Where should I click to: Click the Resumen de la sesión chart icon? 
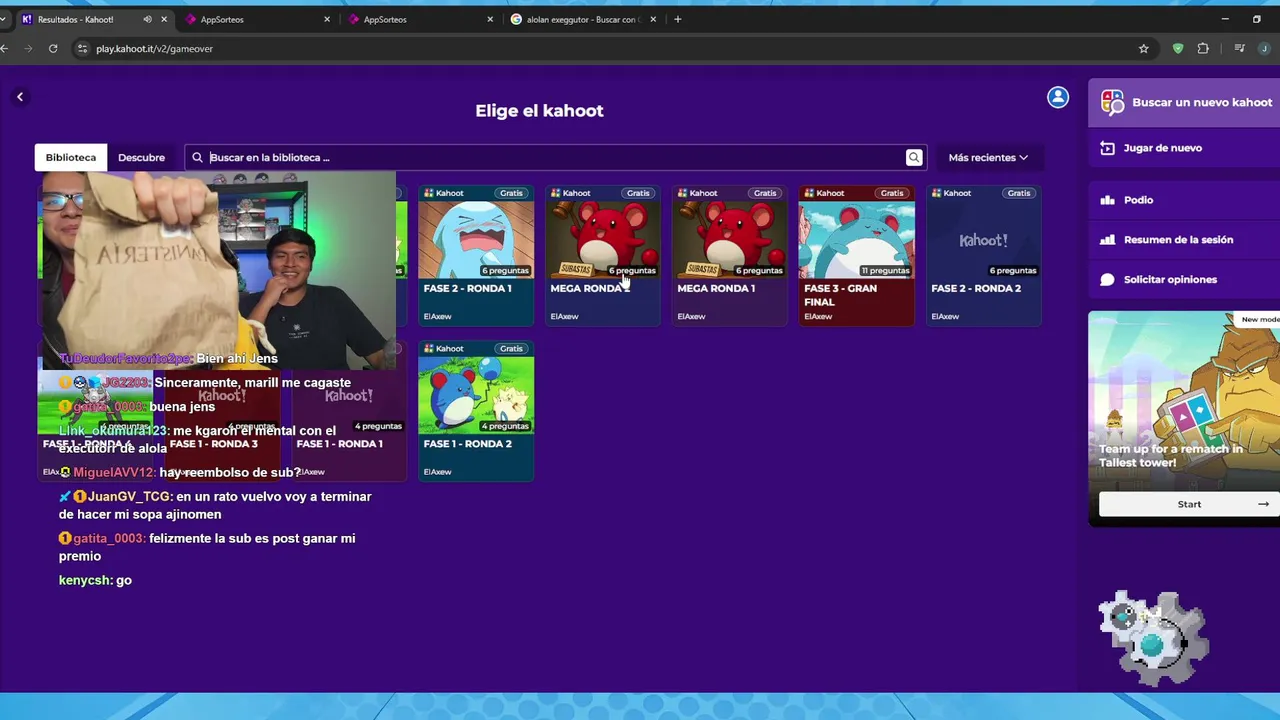pos(1107,240)
